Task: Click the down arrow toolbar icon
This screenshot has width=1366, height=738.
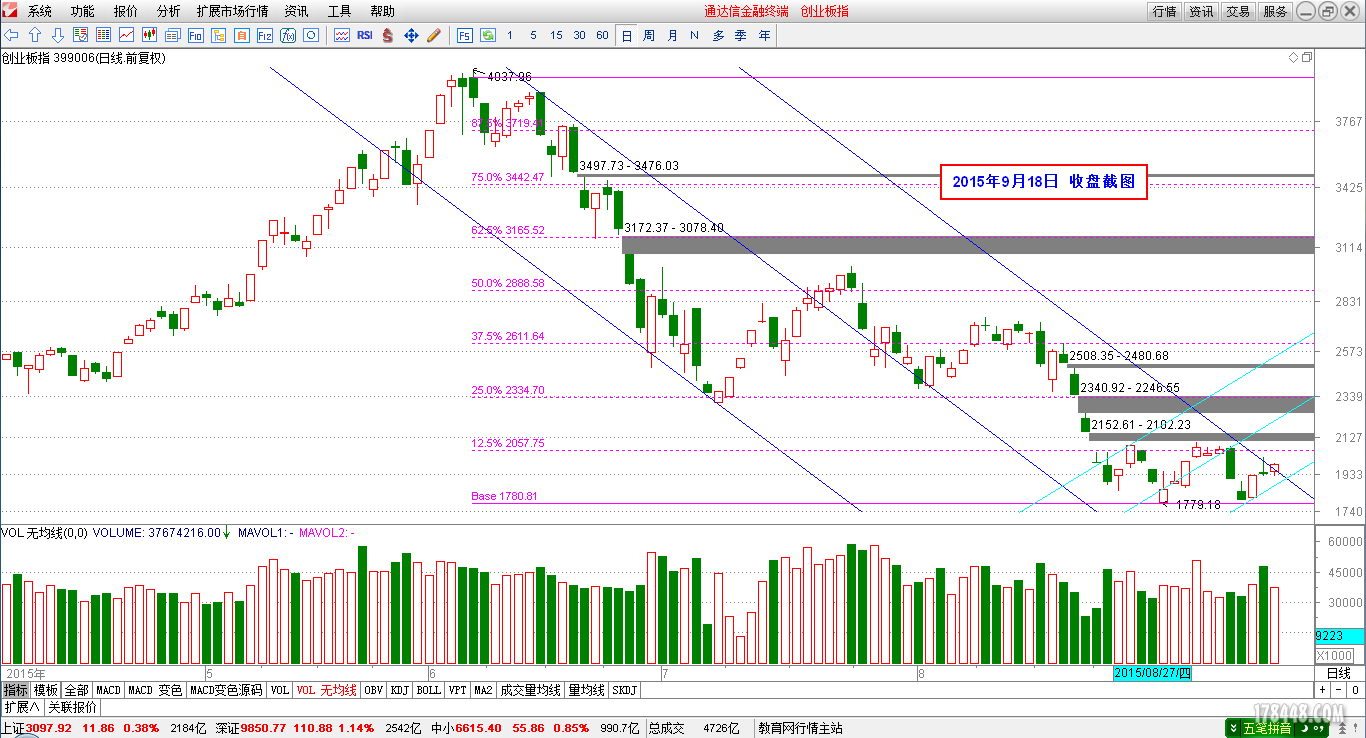Action: click(58, 35)
